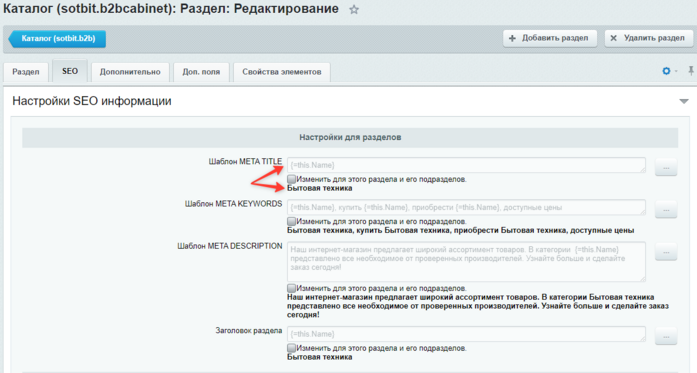Focus the Заголовок раздела field
The height and width of the screenshot is (373, 697).
point(466,334)
